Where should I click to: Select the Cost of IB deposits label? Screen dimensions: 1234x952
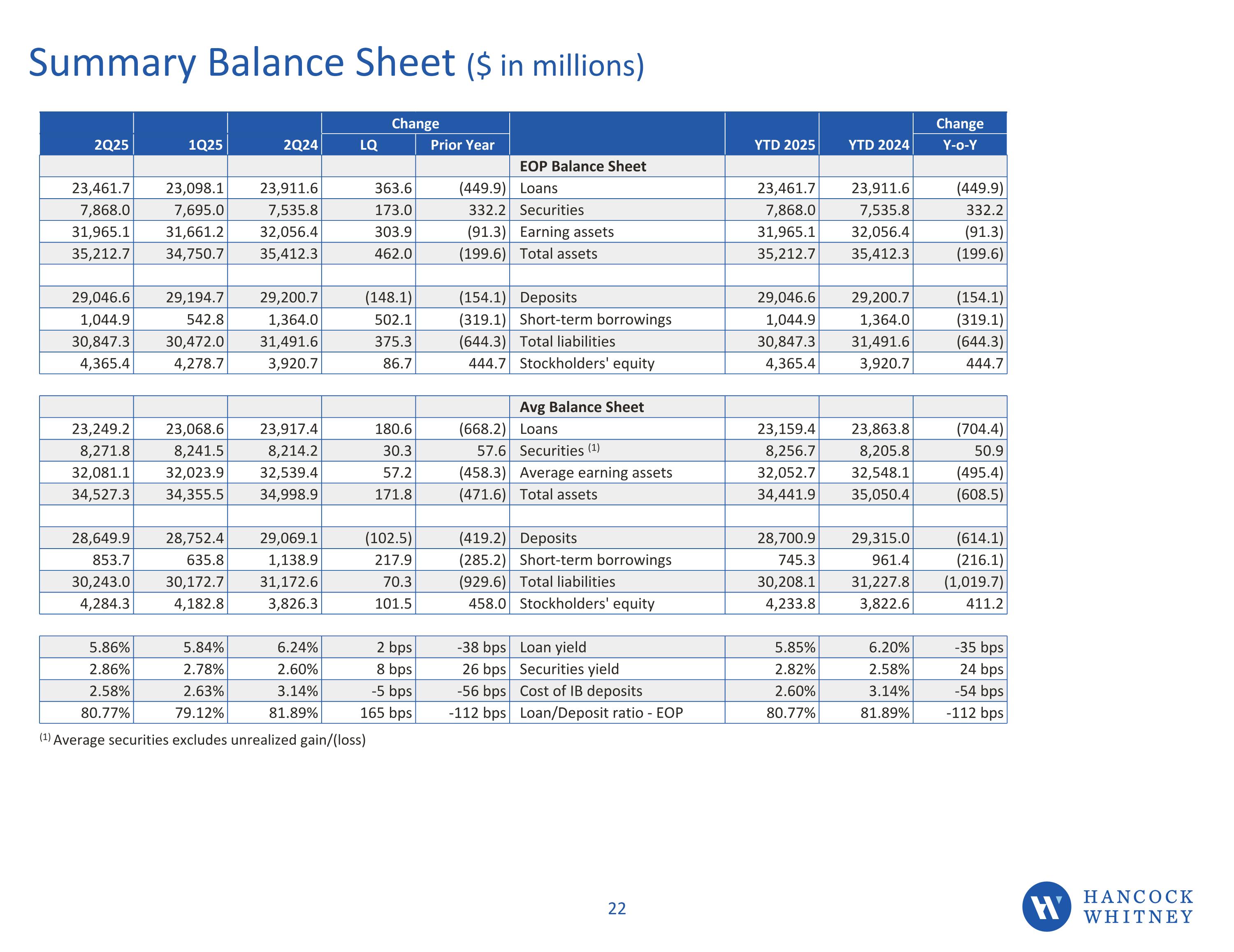[x=581, y=691]
